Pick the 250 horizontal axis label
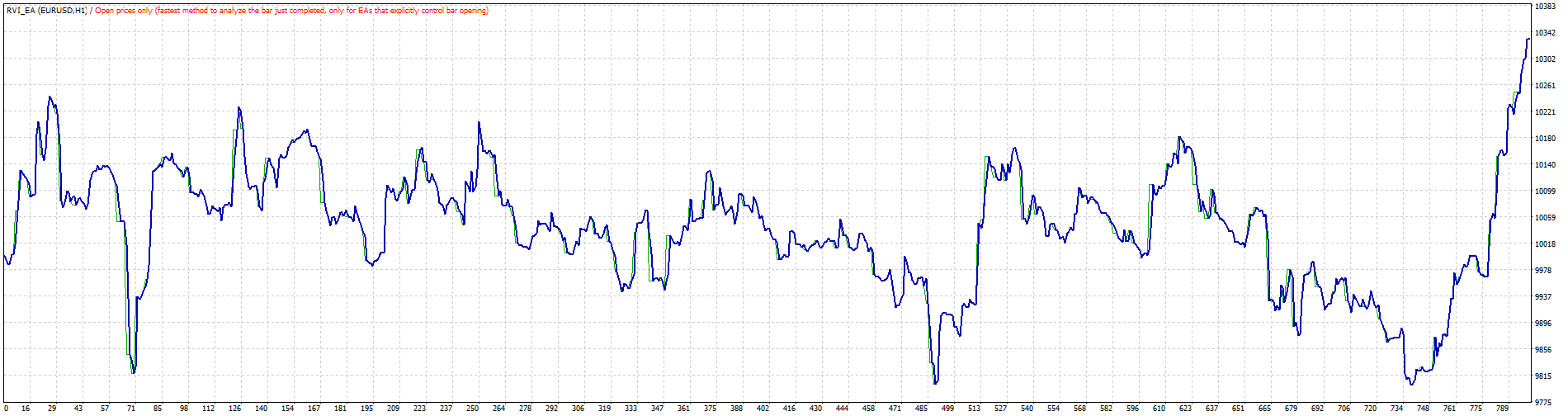Viewport: 1568px width, 416px height. click(472, 409)
